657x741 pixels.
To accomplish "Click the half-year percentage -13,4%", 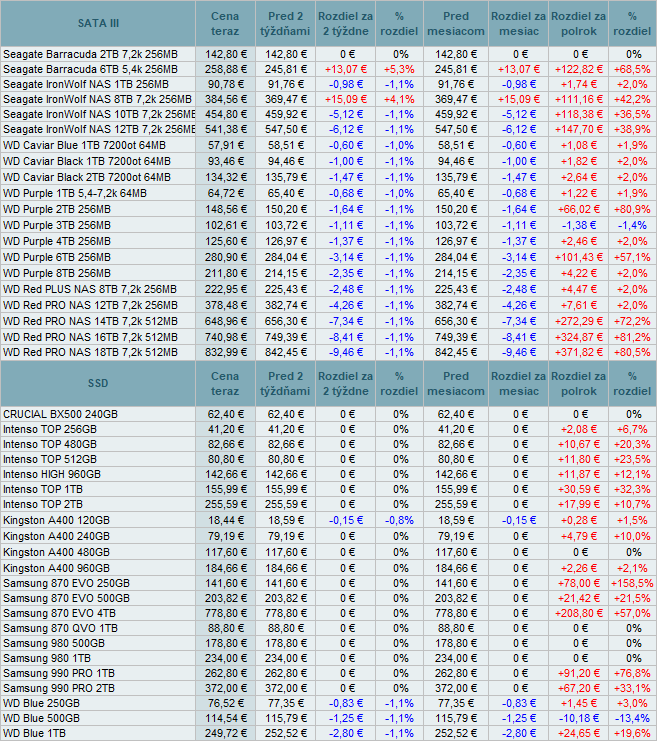I will pos(632,719).
